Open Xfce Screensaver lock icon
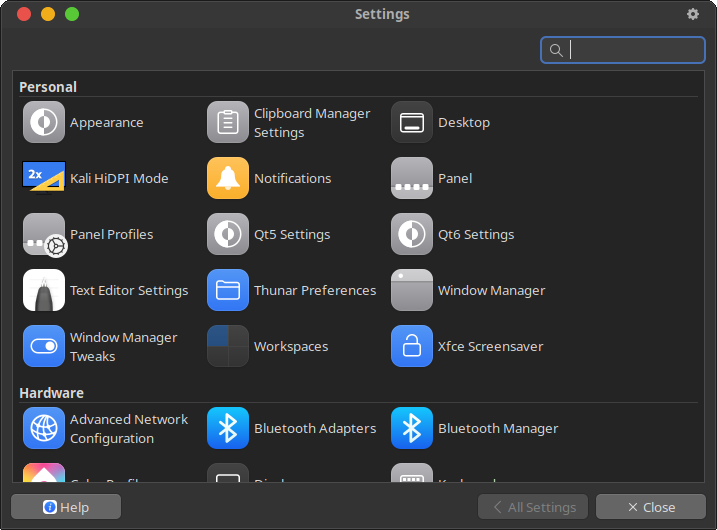 pos(412,346)
